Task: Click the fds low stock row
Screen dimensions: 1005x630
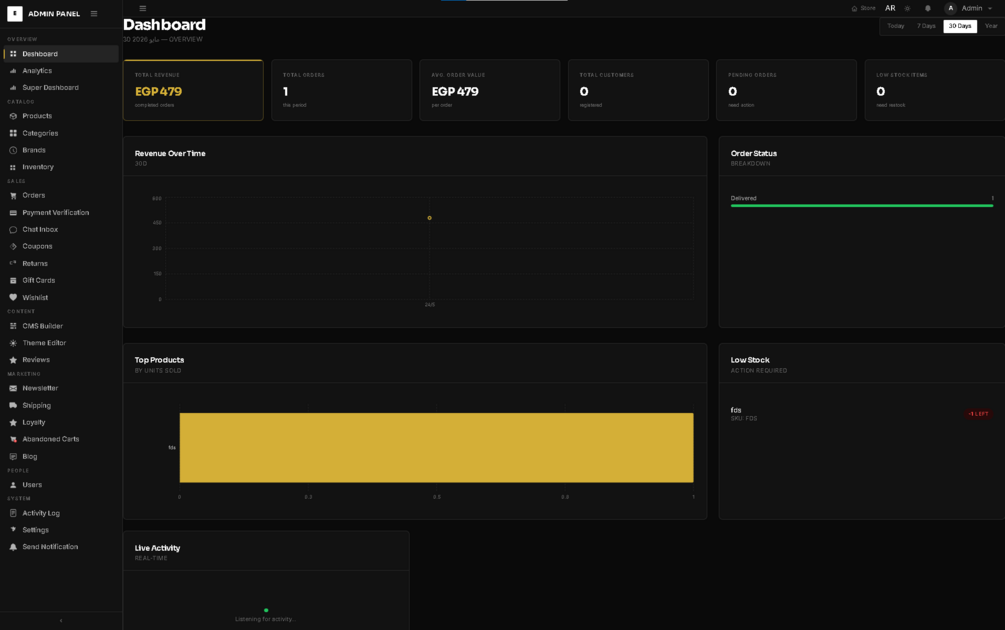Action: [862, 414]
